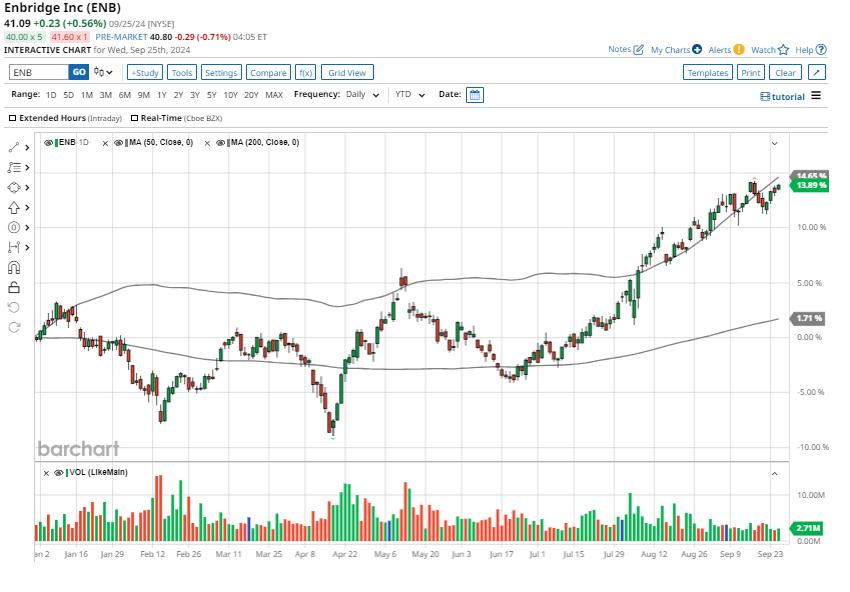Image resolution: width=850 pixels, height=592 pixels.
Task: Click the GO button
Action: click(x=79, y=72)
